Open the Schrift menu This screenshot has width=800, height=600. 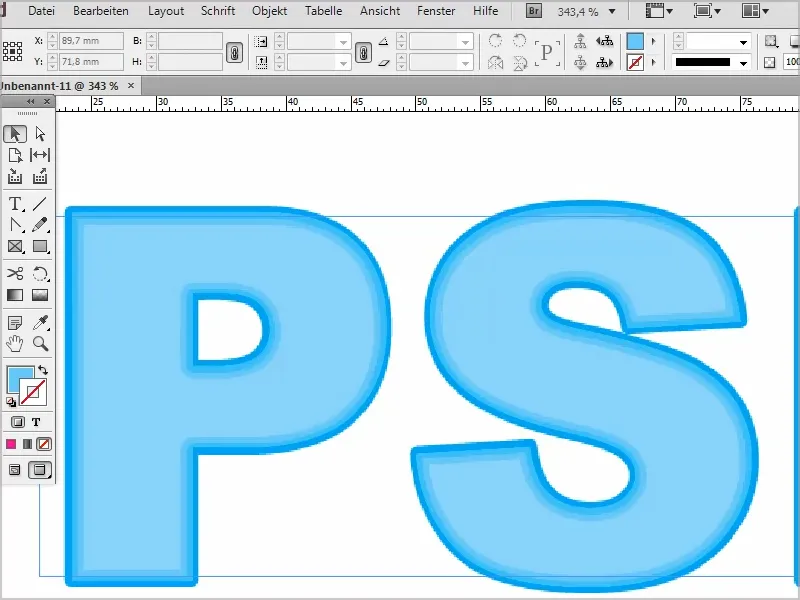[x=218, y=11]
